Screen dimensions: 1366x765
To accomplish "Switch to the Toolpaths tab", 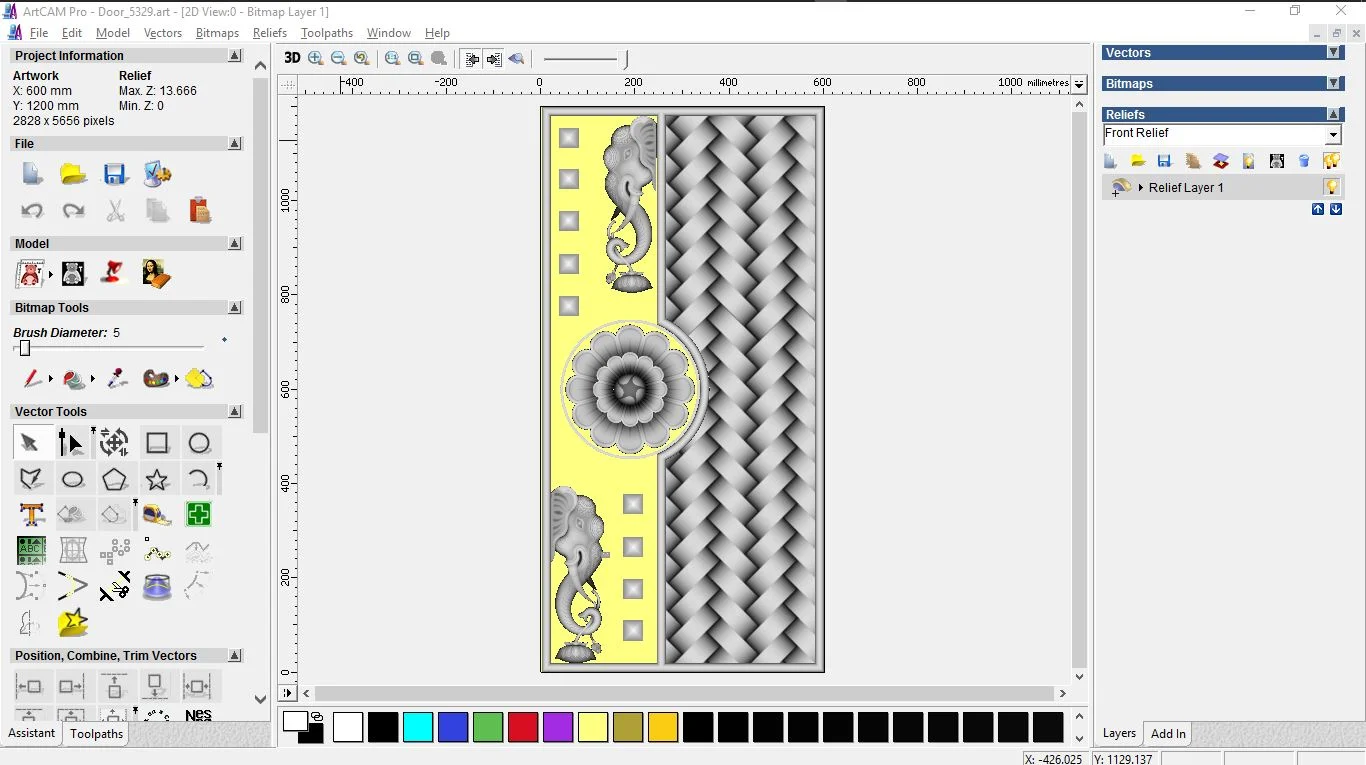I will pos(96,734).
